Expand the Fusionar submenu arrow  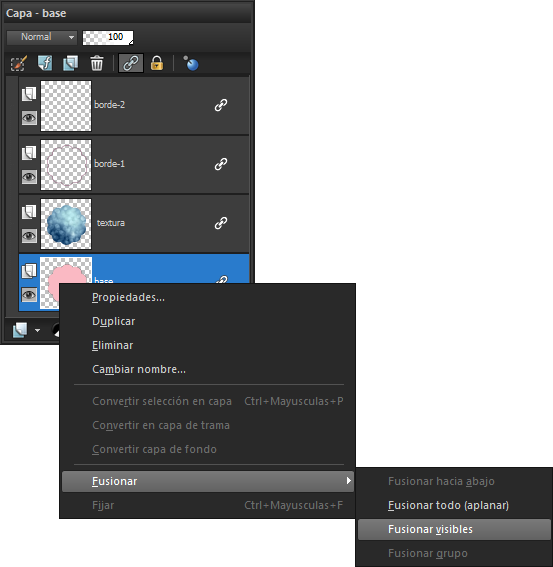[348, 481]
